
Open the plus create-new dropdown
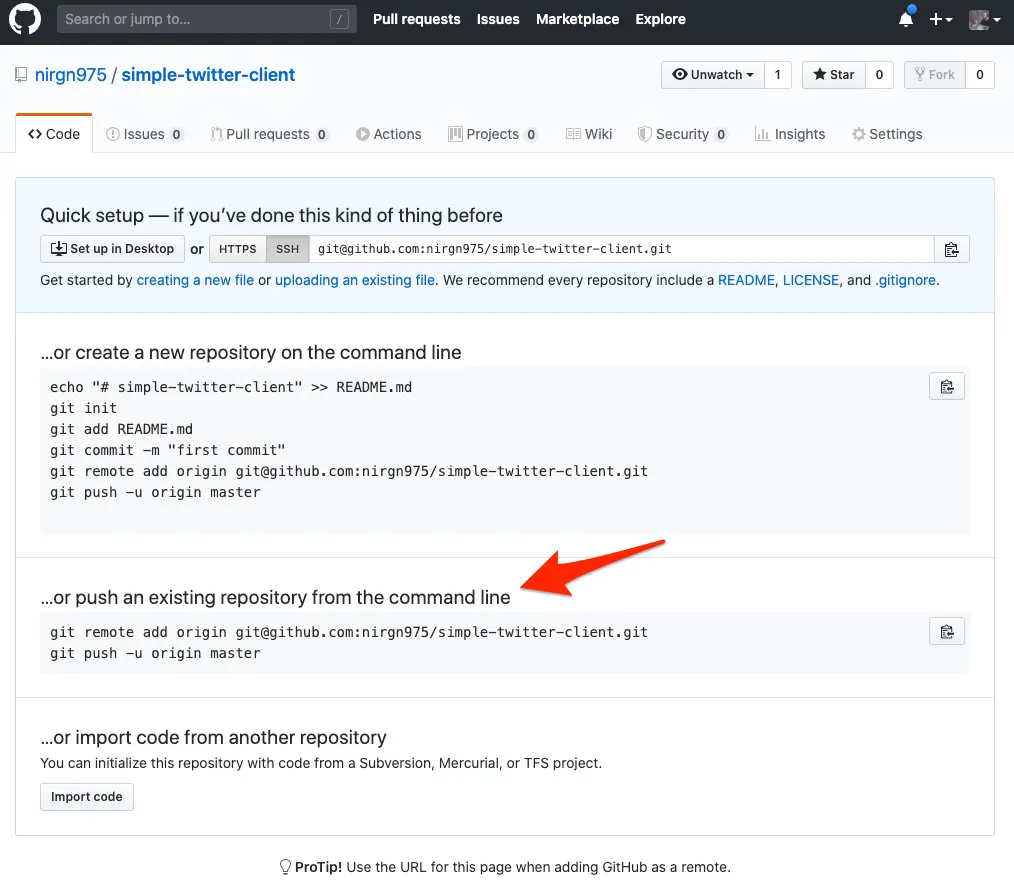click(x=940, y=19)
